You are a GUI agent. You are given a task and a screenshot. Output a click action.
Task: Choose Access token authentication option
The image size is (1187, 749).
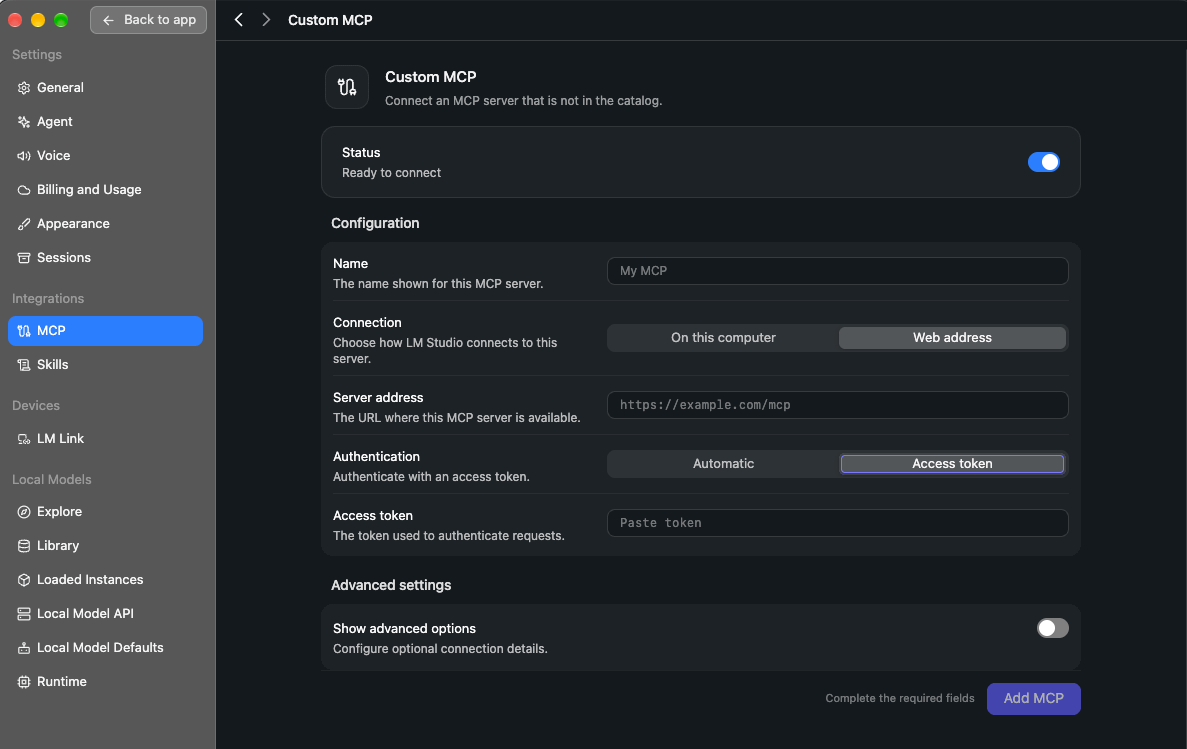point(952,463)
